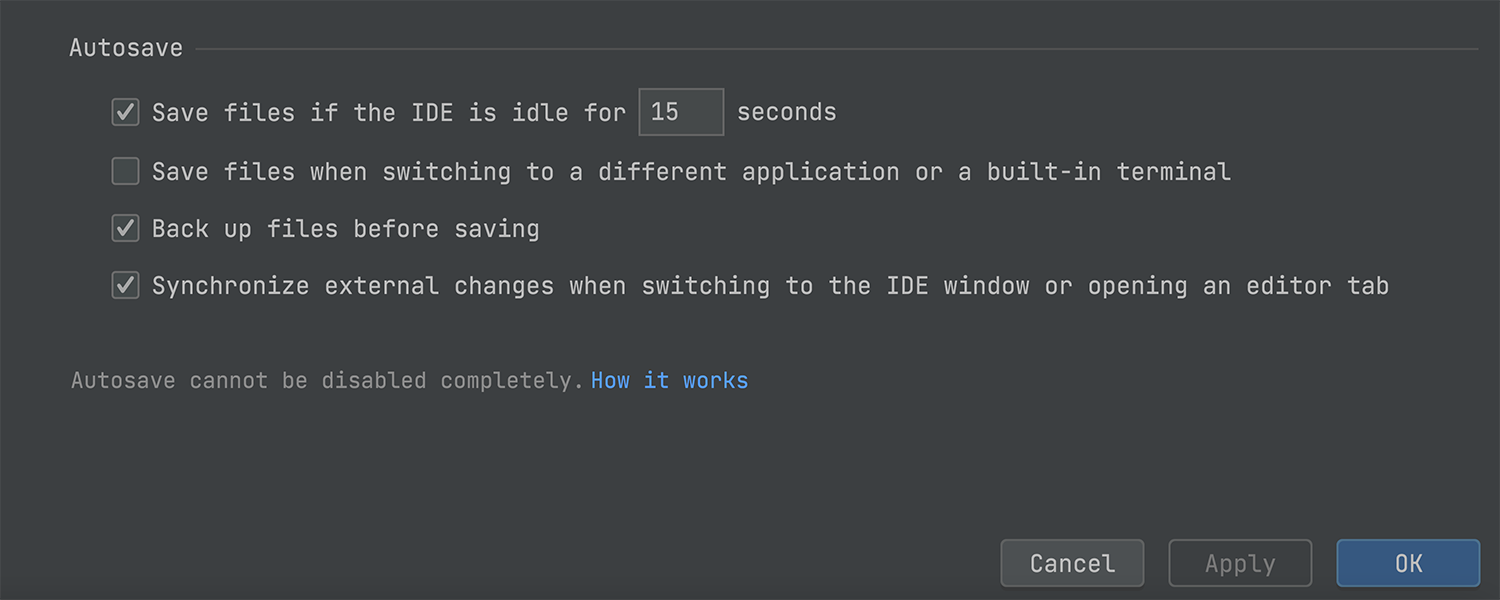Click the disabled Apply button

click(1240, 563)
